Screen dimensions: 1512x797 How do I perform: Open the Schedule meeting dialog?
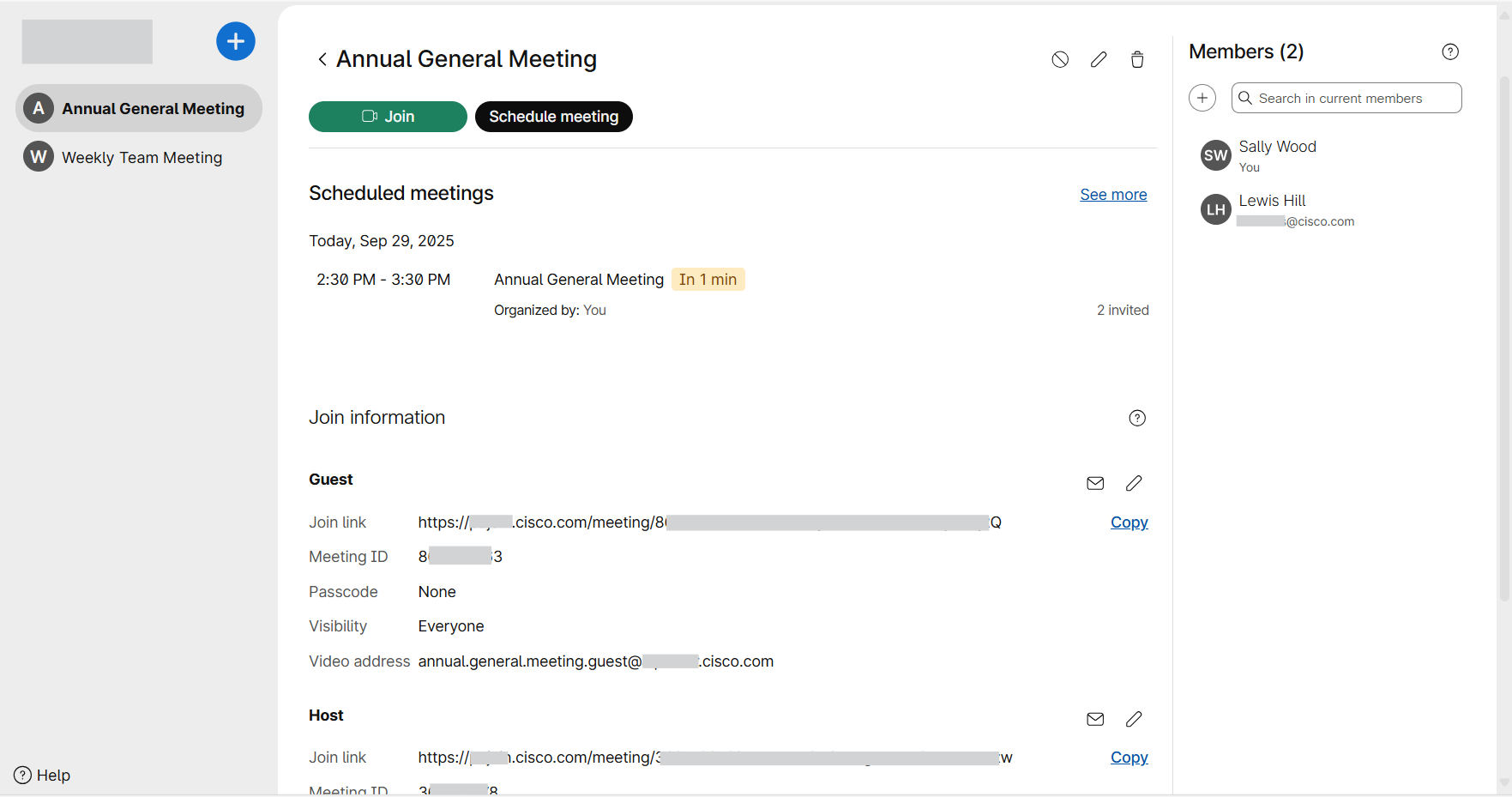pos(553,117)
